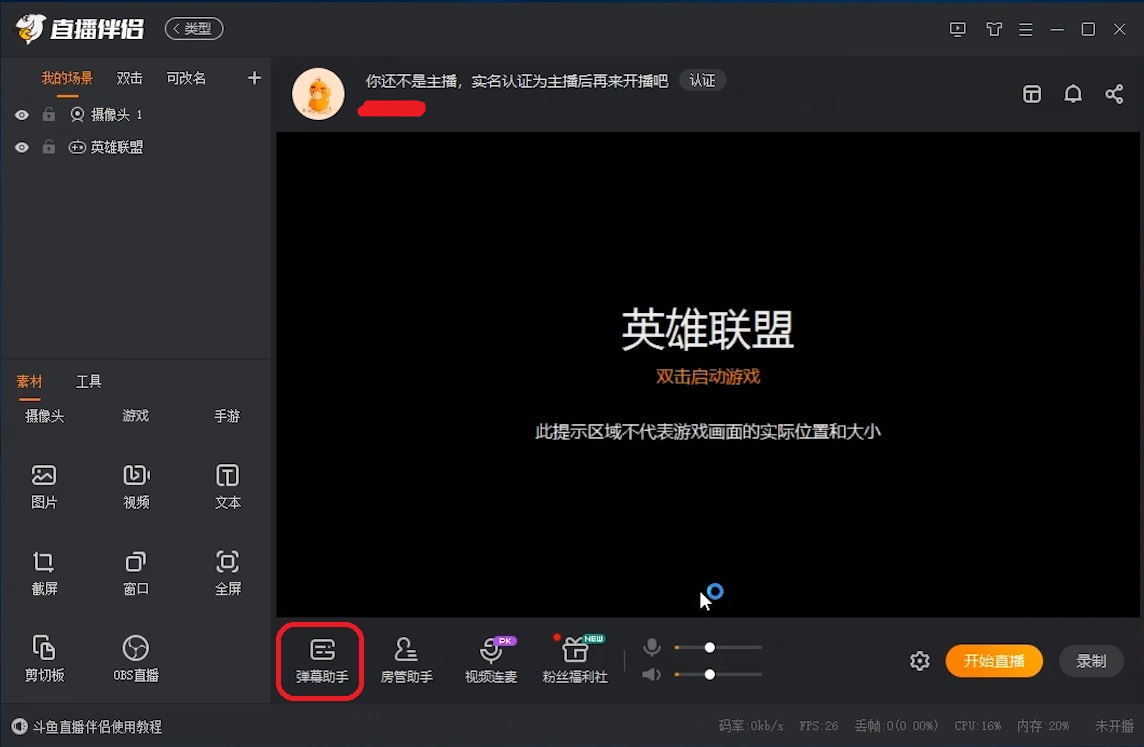Screen dimensions: 1144x747
Task: Open the hamburger menu in title bar
Action: click(x=1025, y=29)
